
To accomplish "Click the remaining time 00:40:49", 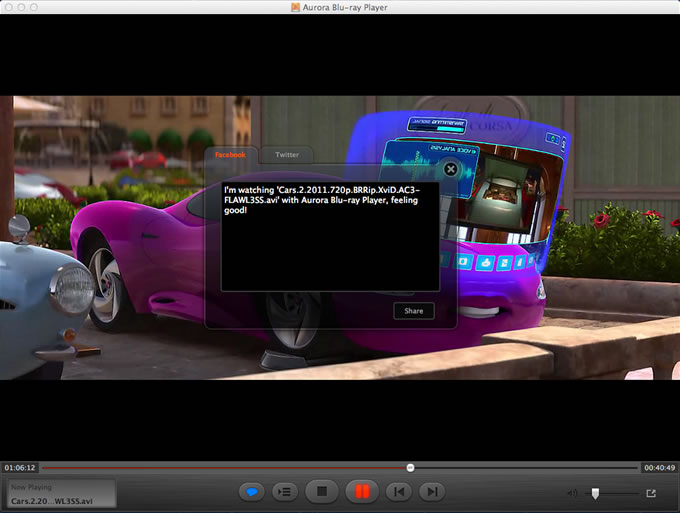I will [659, 468].
